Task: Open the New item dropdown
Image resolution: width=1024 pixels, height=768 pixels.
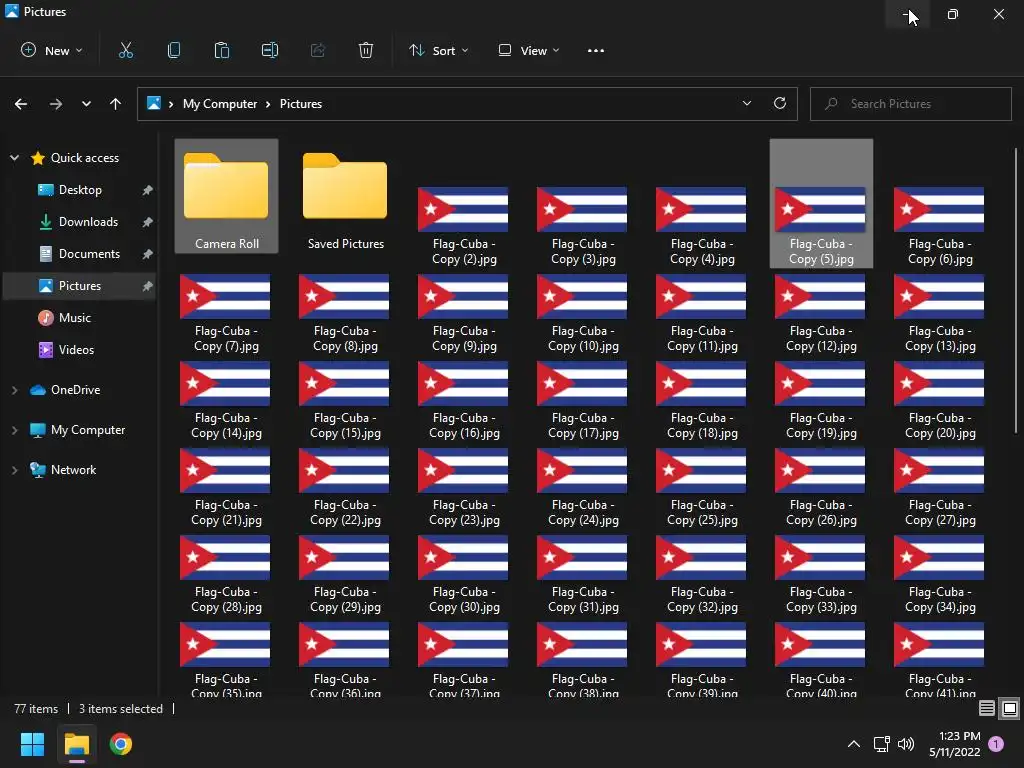Action: 52,50
